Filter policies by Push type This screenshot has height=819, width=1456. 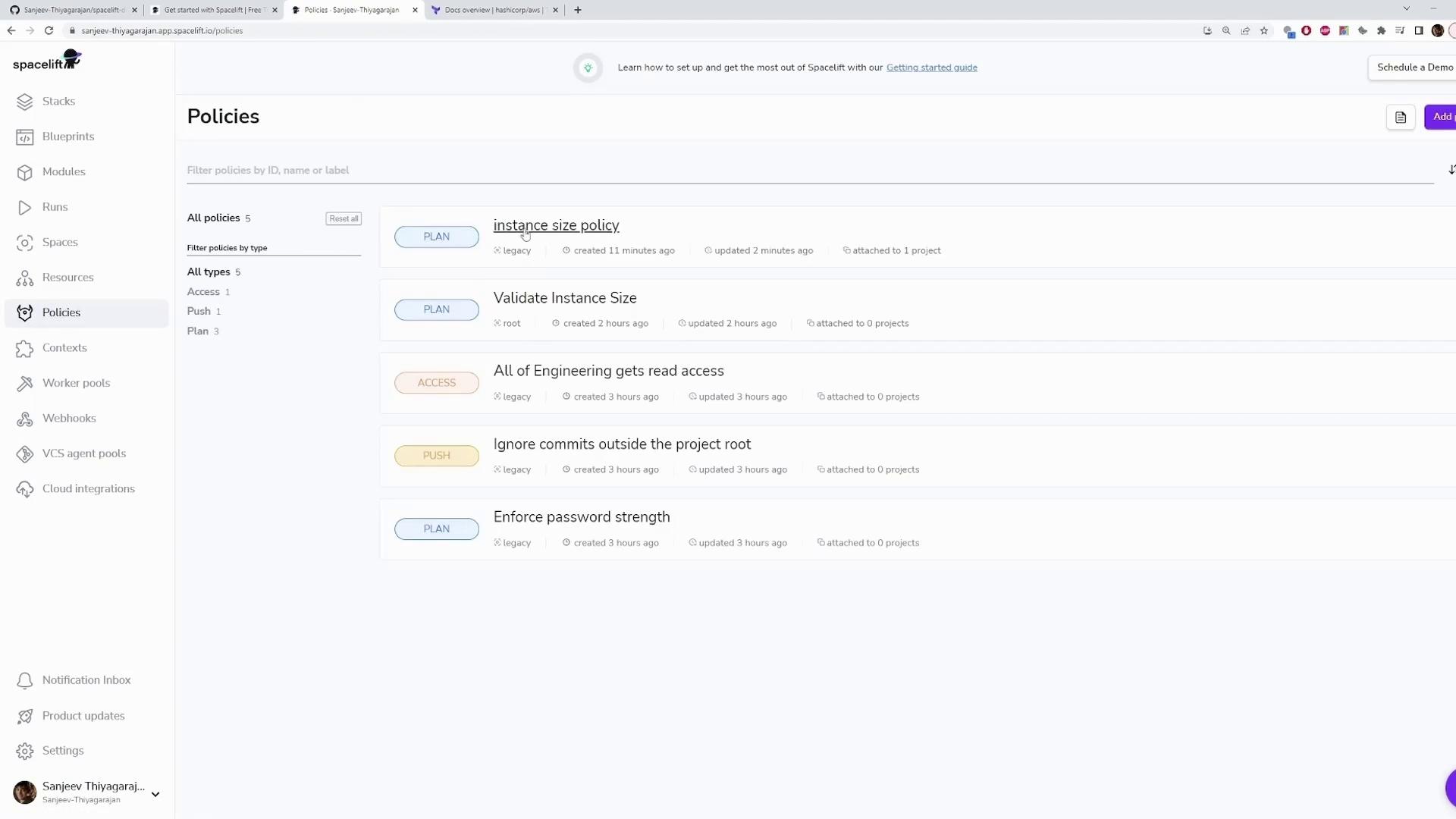click(199, 312)
